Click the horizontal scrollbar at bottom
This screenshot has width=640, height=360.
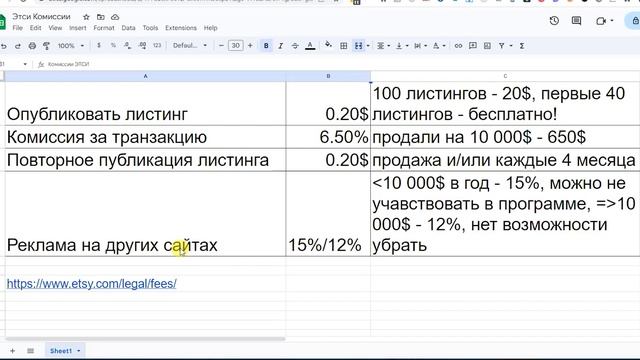[x=145, y=339]
